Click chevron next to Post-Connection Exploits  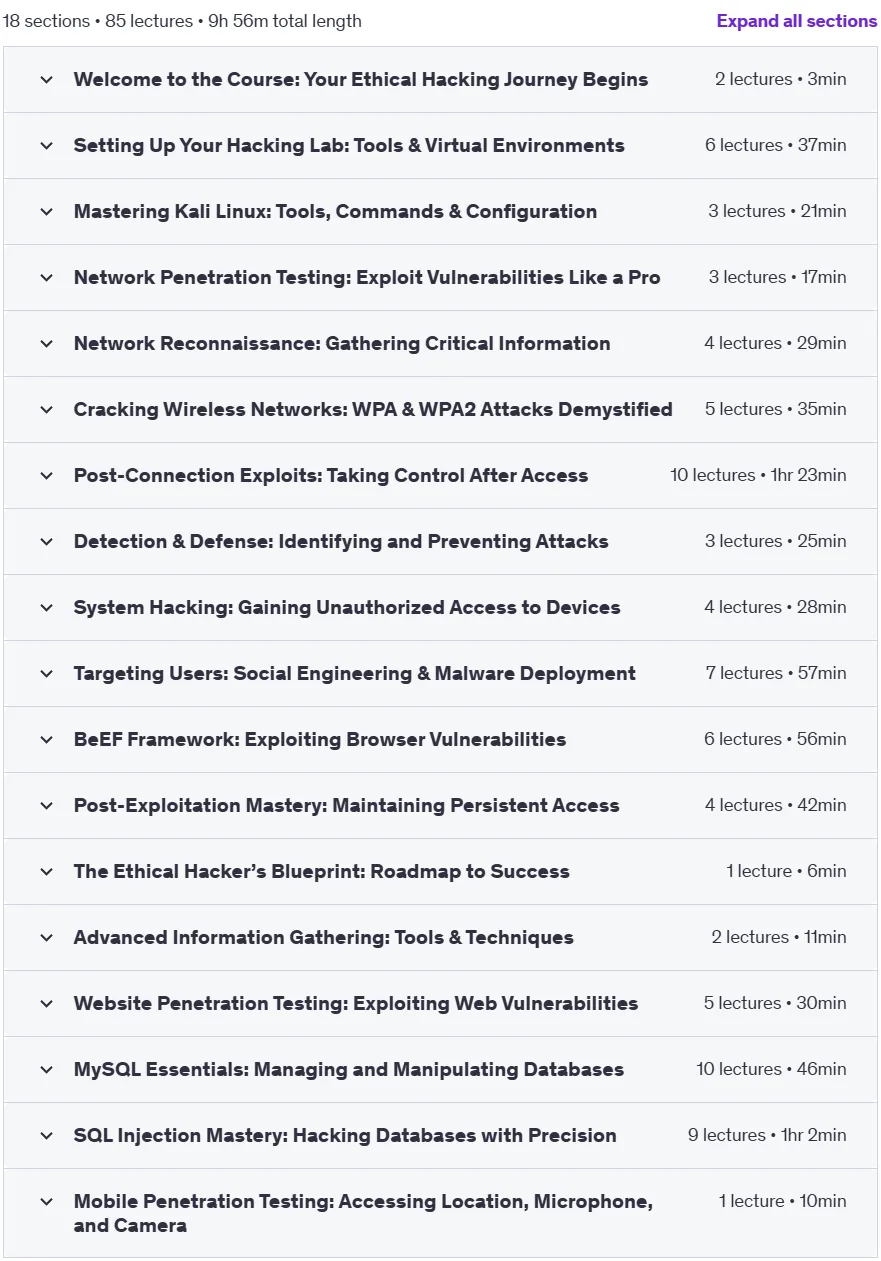46,476
